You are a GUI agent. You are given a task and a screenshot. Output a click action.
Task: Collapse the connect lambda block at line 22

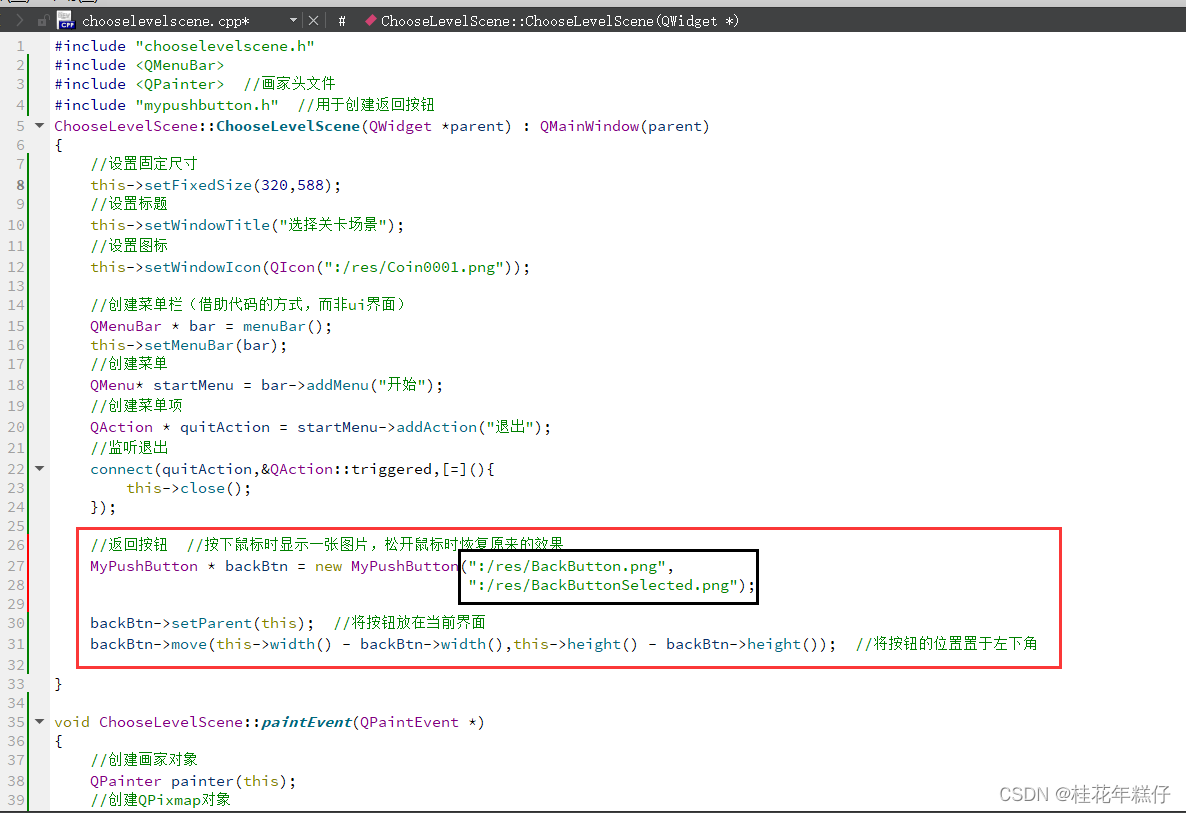tap(39, 469)
